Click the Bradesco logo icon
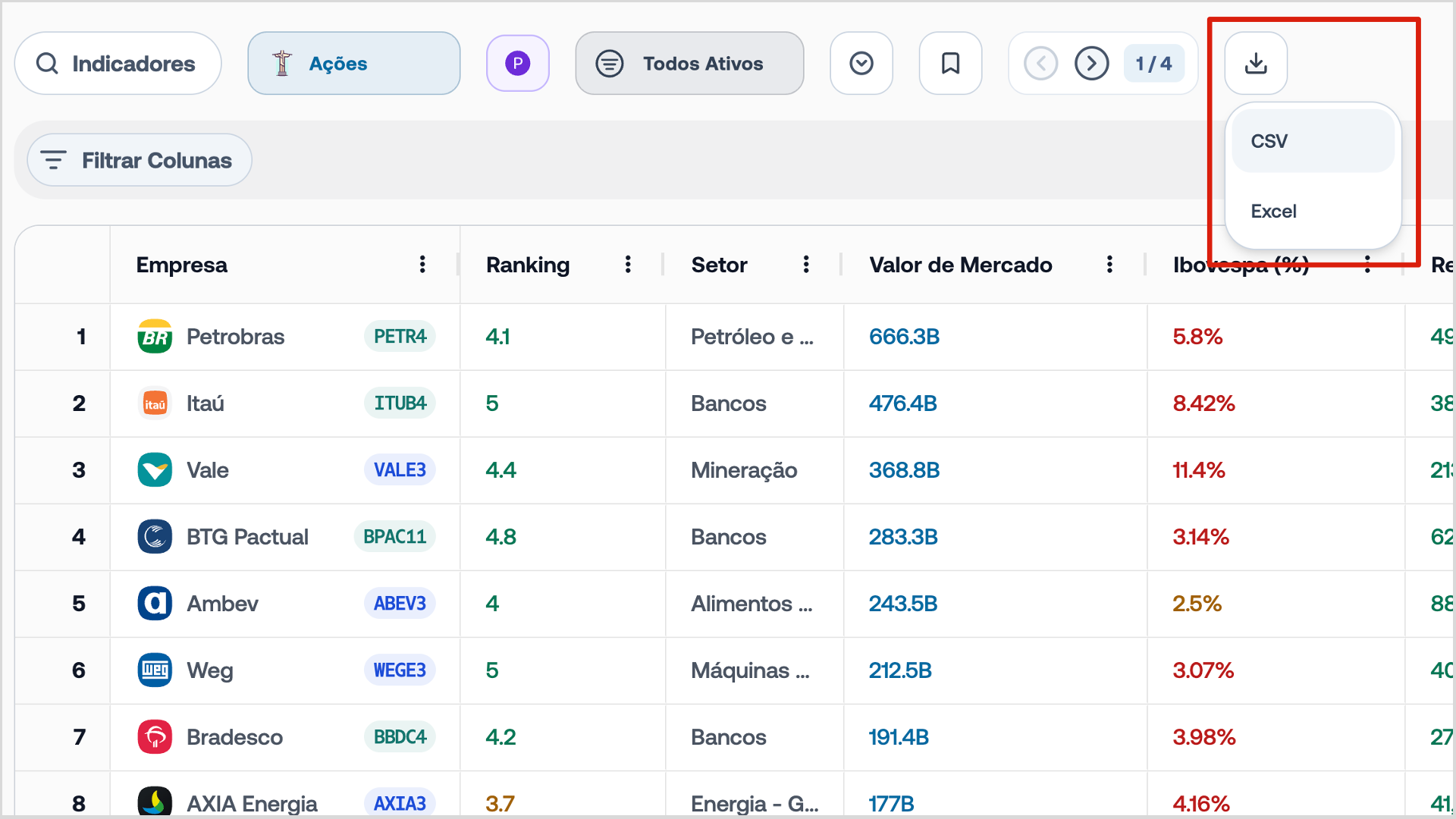1456x819 pixels. pyautogui.click(x=155, y=737)
